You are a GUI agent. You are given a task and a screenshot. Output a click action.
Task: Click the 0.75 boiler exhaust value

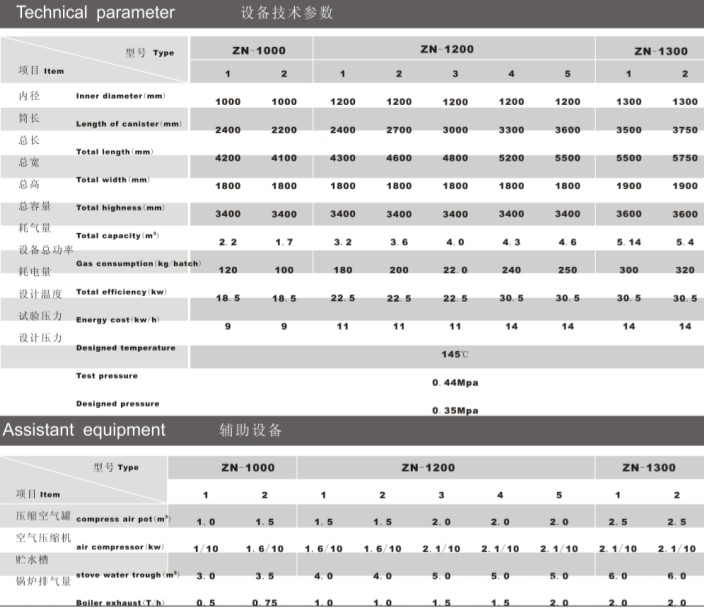264,604
